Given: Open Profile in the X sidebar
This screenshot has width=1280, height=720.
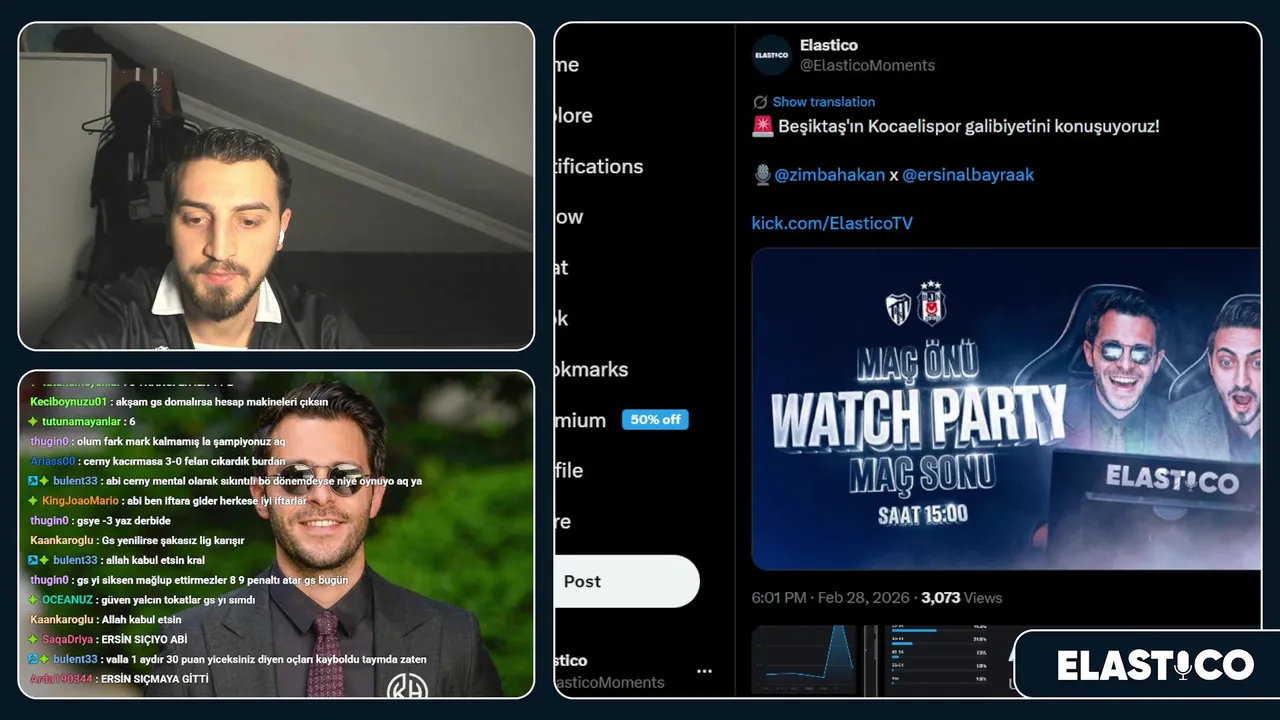Looking at the screenshot, I should click(569, 470).
